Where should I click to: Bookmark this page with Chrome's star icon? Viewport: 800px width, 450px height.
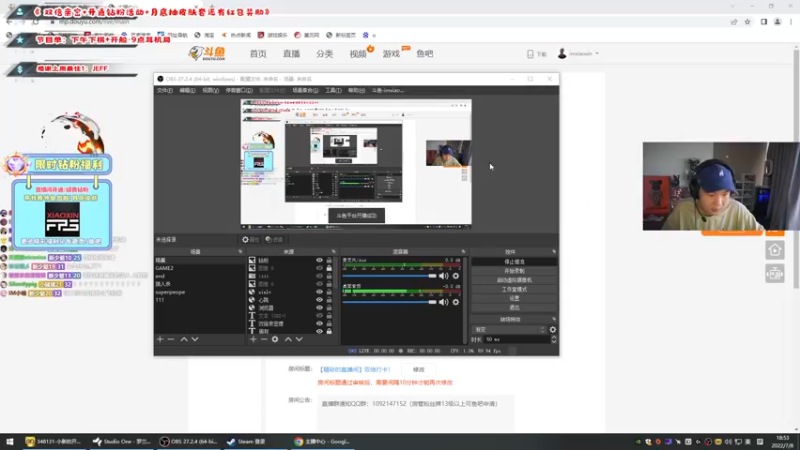point(747,22)
